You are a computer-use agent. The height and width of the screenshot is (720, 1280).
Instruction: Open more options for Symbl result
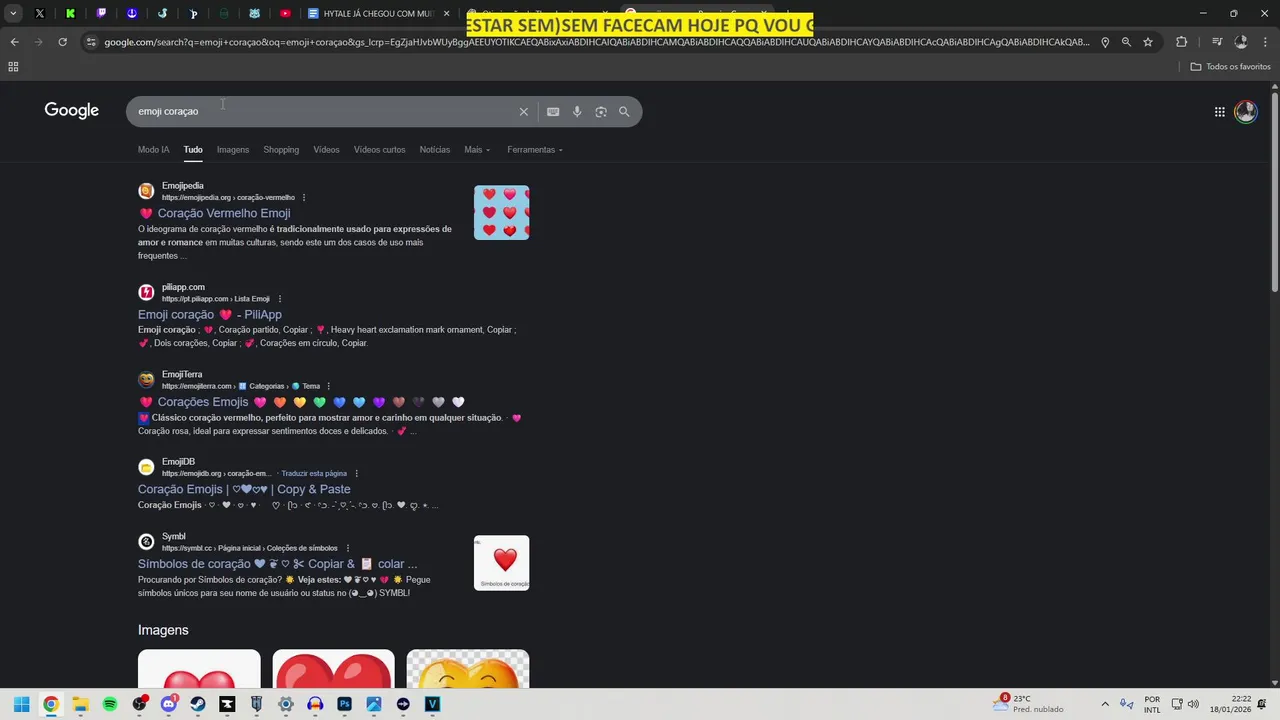click(347, 548)
